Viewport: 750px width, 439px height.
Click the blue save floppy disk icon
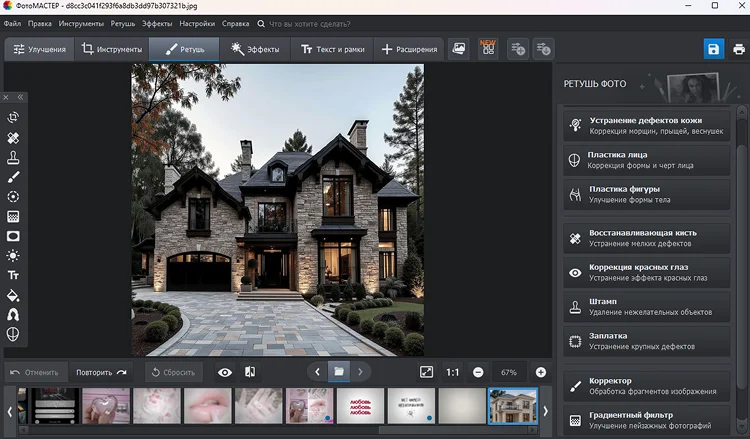(x=713, y=49)
